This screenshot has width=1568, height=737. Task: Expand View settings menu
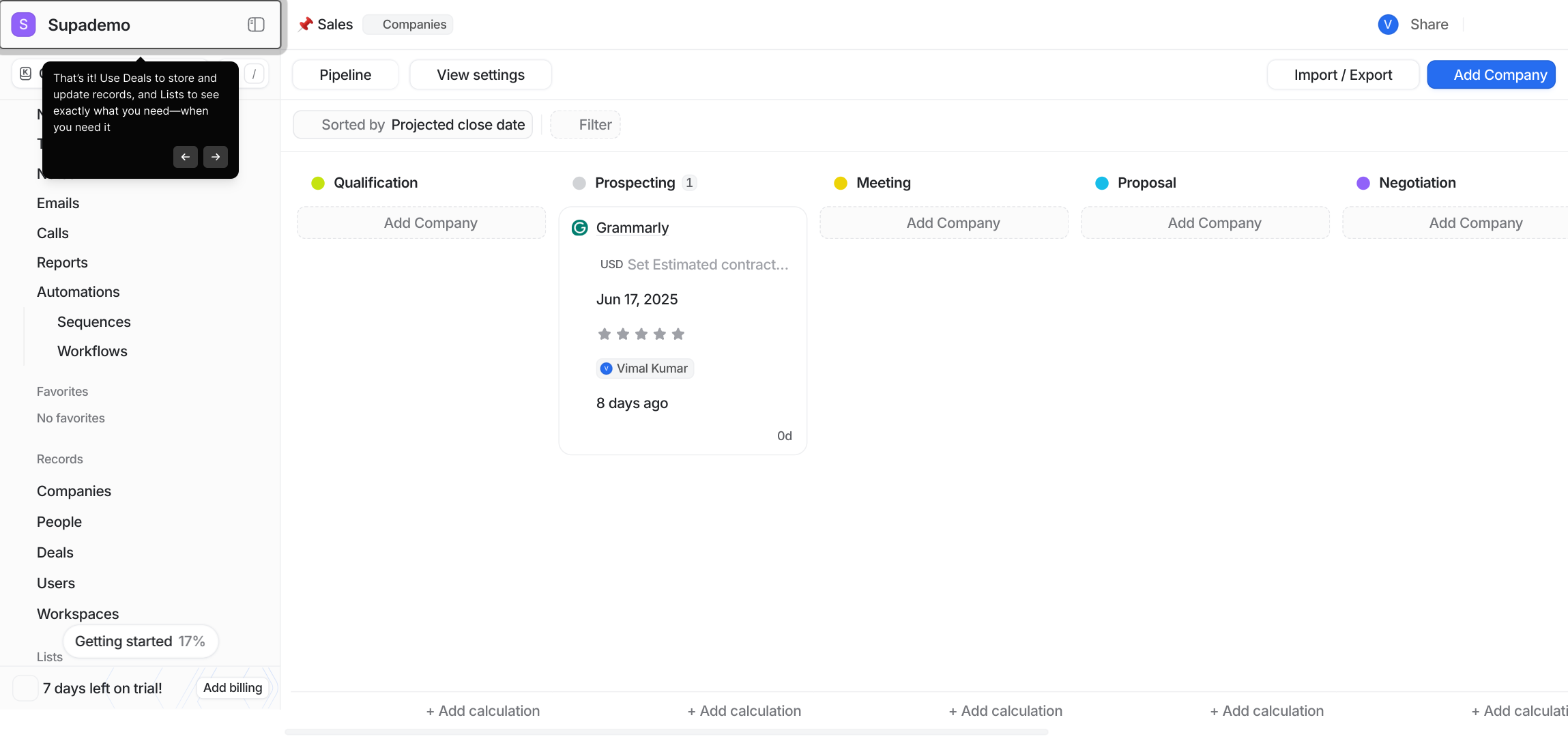point(480,75)
